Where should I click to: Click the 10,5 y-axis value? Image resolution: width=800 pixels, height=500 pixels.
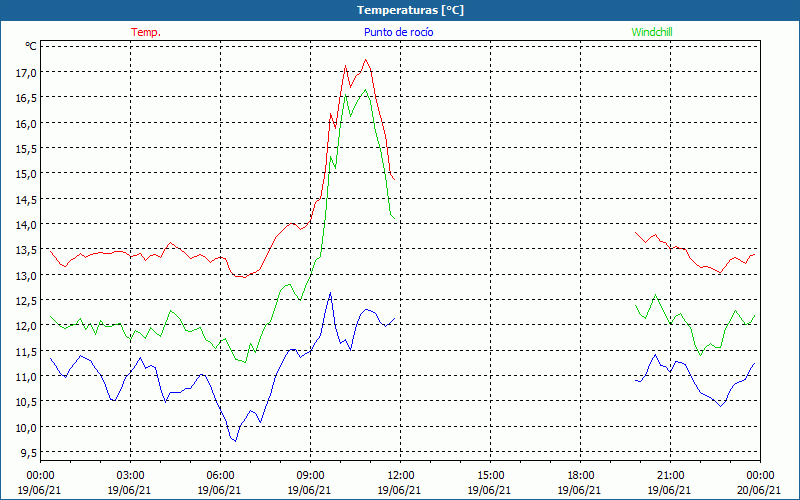point(26,402)
